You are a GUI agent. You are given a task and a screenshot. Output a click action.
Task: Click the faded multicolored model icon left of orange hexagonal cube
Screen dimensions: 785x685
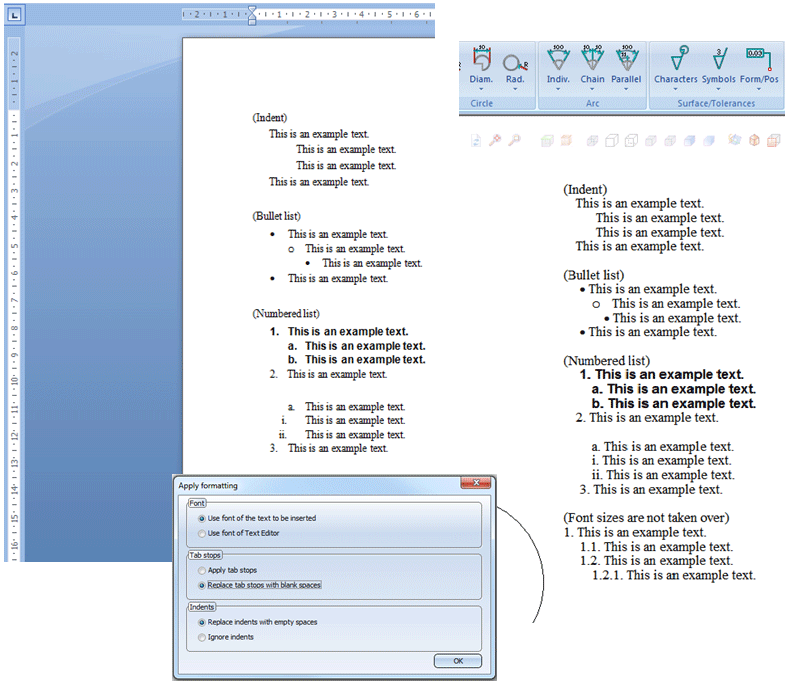pyautogui.click(x=734, y=140)
